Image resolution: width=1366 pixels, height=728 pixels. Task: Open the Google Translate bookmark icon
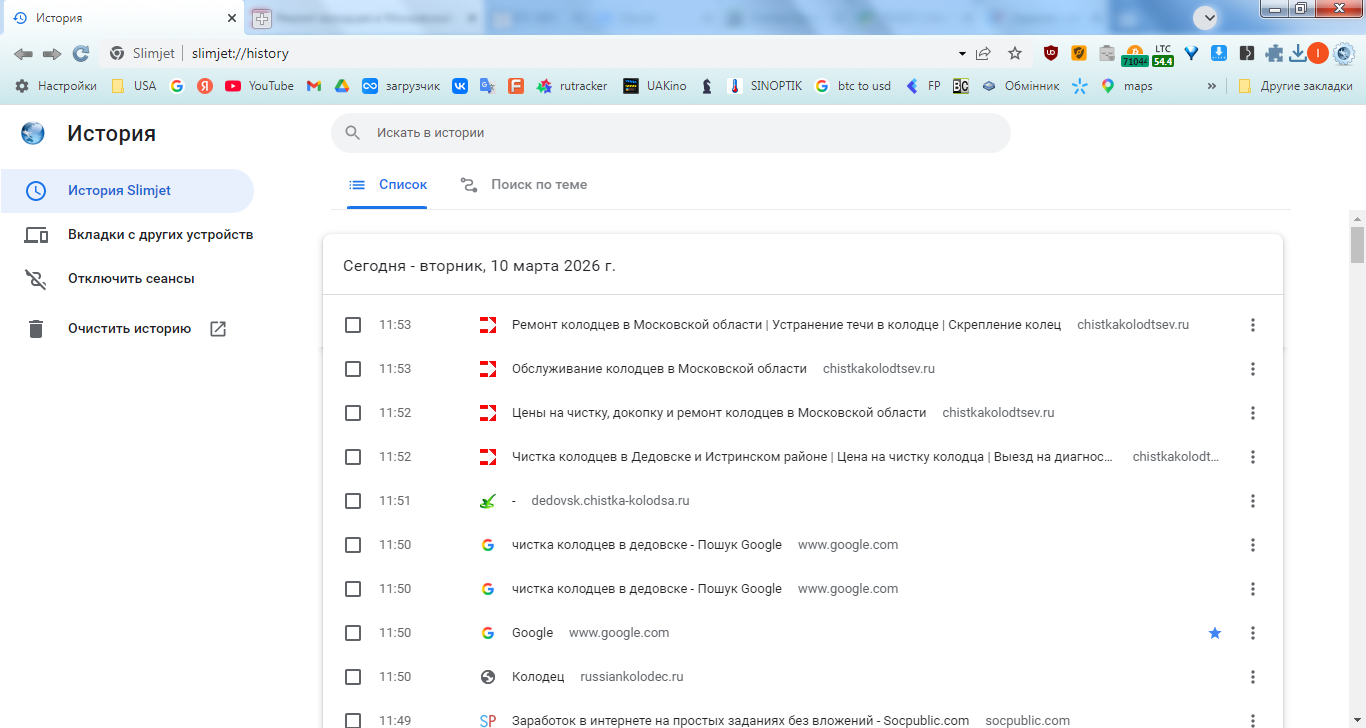click(488, 86)
